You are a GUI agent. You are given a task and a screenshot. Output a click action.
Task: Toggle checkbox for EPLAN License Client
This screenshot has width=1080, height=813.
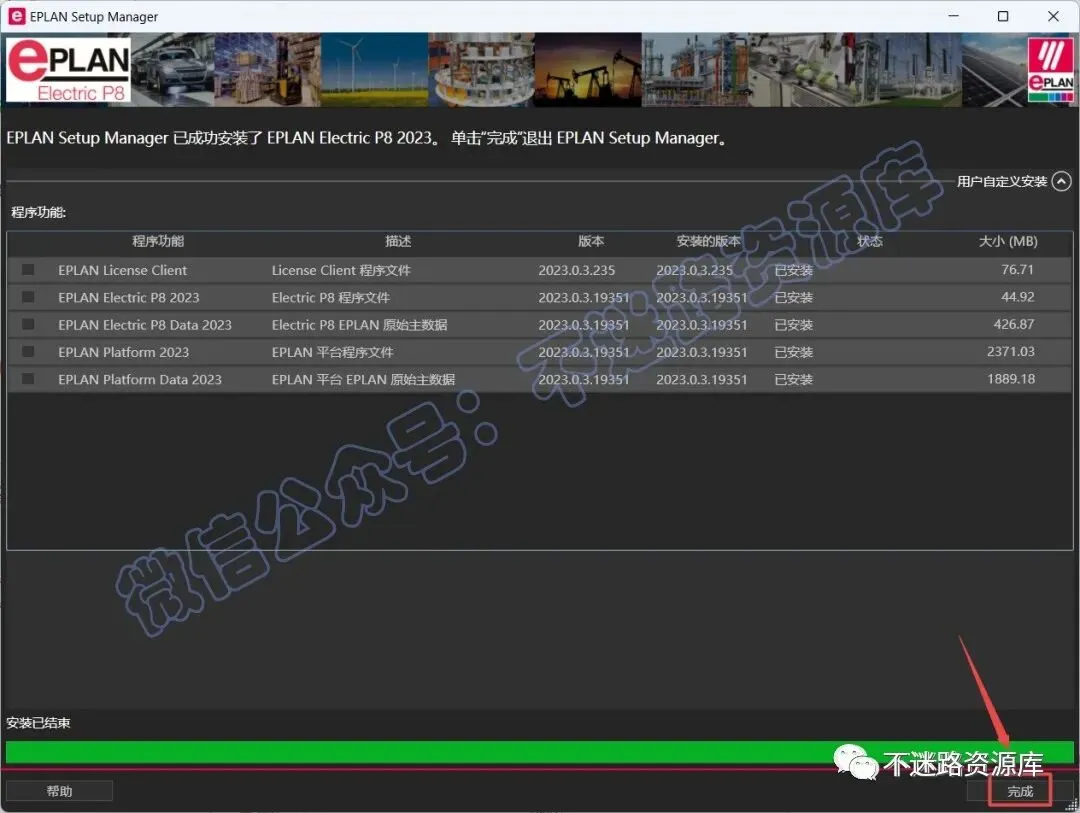click(x=28, y=269)
